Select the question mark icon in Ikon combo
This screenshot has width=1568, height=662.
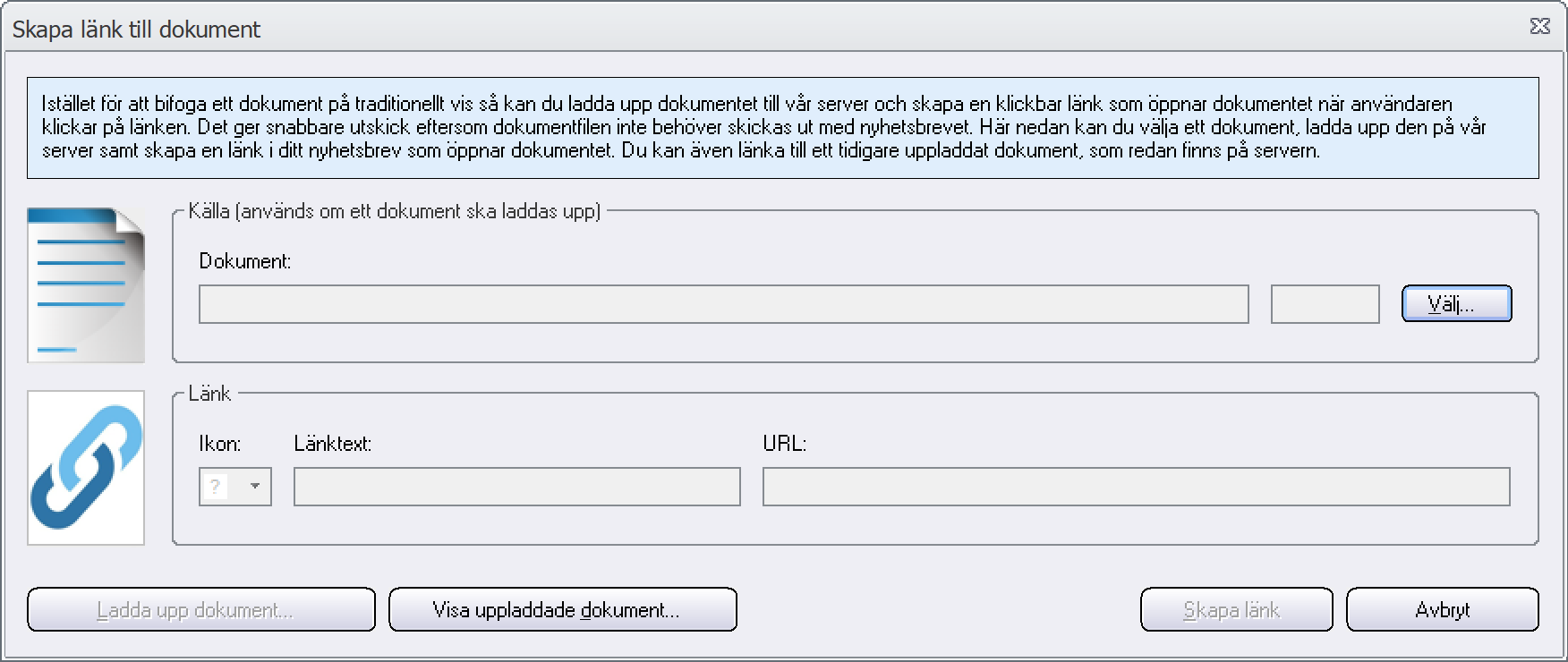click(x=215, y=487)
